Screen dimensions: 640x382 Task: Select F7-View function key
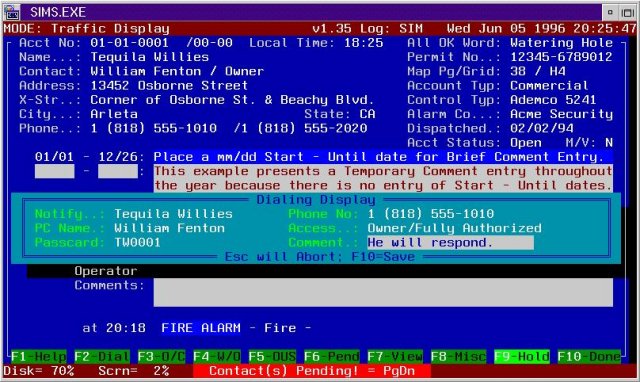pos(395,356)
